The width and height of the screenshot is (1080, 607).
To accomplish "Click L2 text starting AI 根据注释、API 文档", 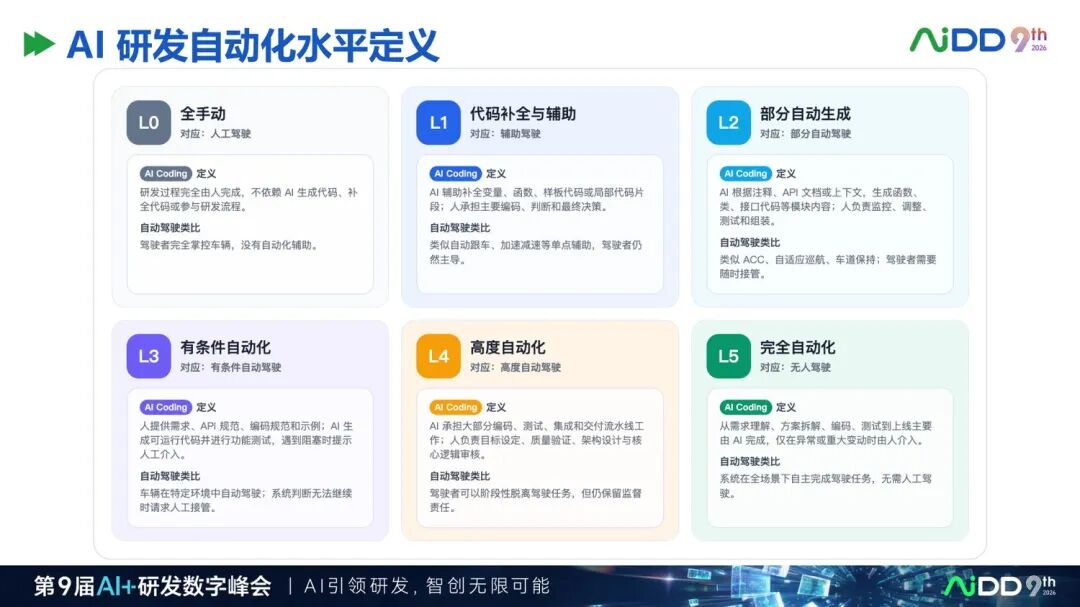I will [826, 207].
